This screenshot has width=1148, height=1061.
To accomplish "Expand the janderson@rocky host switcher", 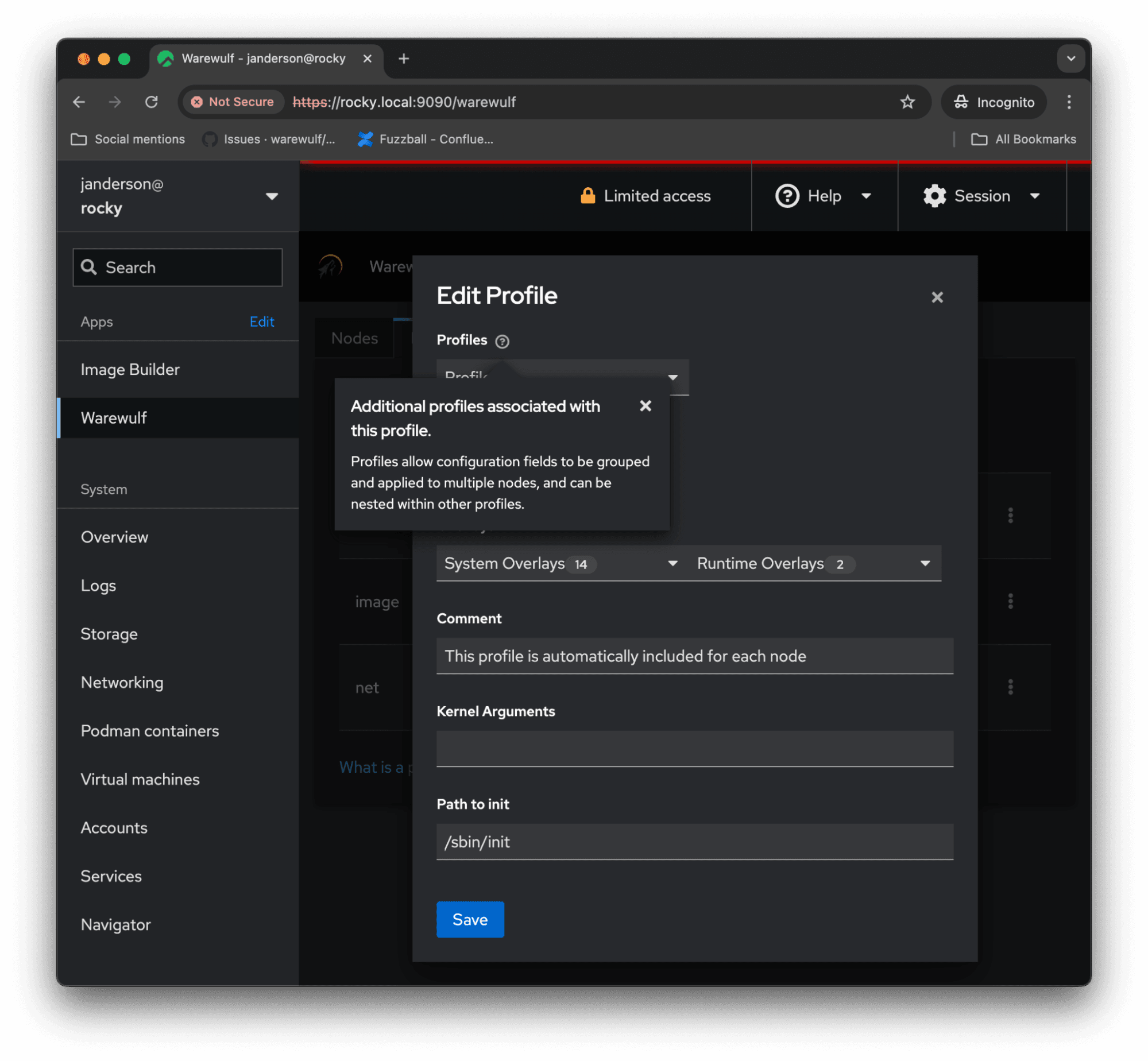I will (178, 196).
